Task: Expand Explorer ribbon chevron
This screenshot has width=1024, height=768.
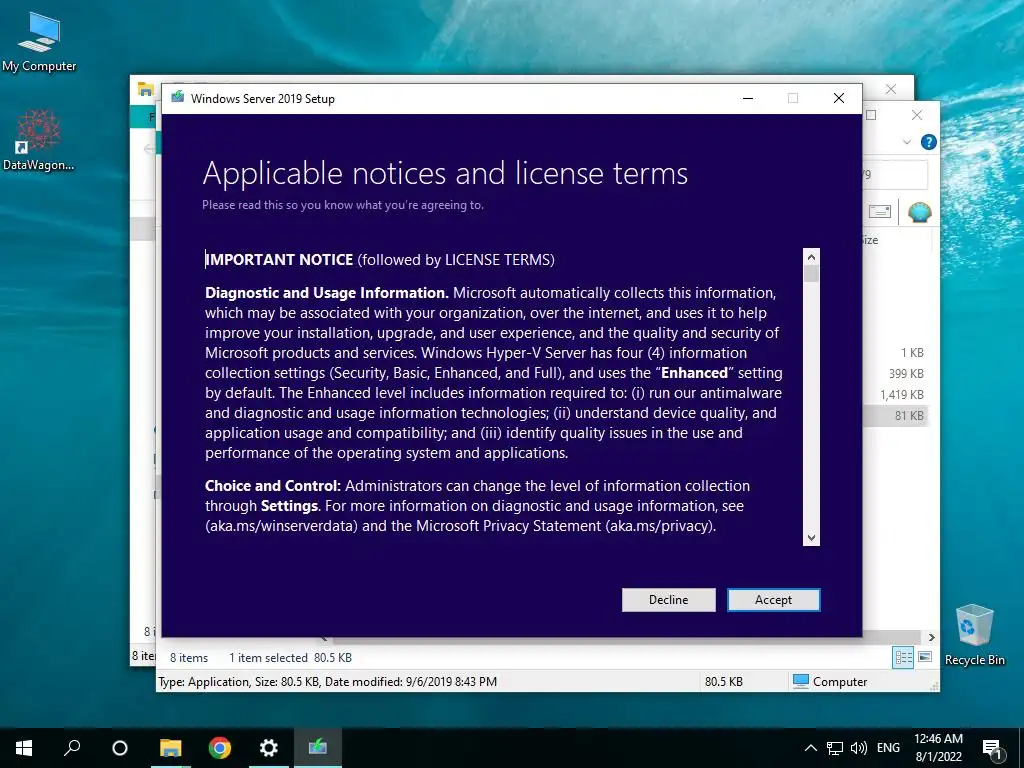Action: point(906,142)
